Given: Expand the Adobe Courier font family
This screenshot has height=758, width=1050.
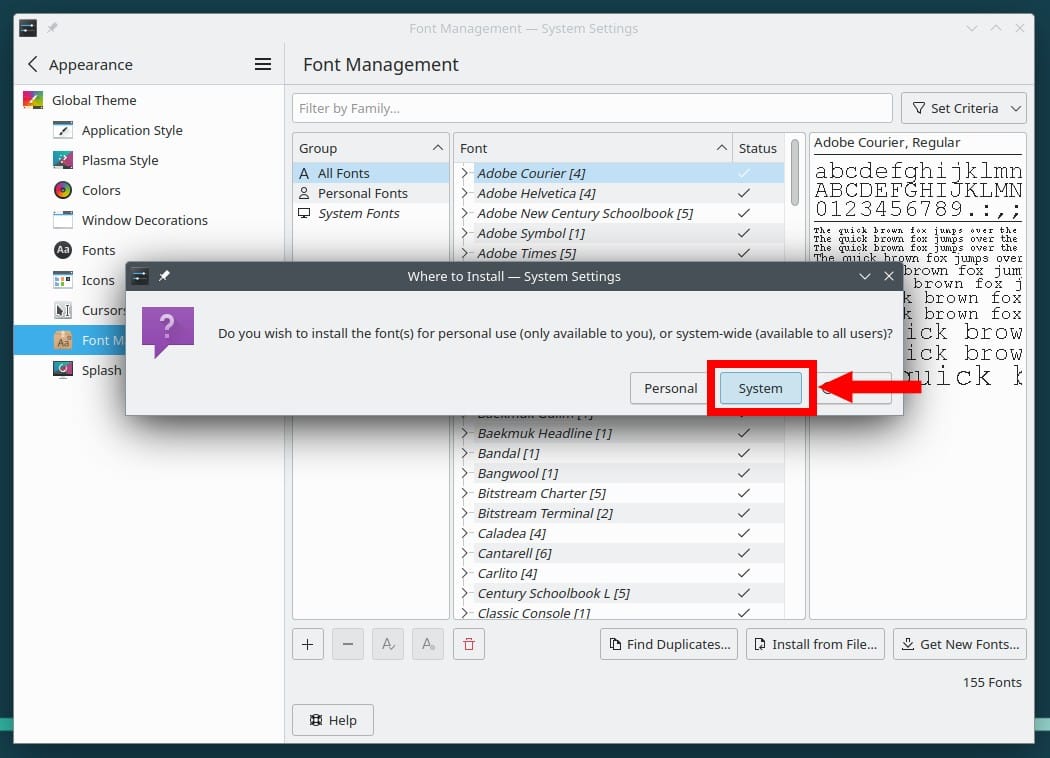Looking at the screenshot, I should click(x=465, y=173).
